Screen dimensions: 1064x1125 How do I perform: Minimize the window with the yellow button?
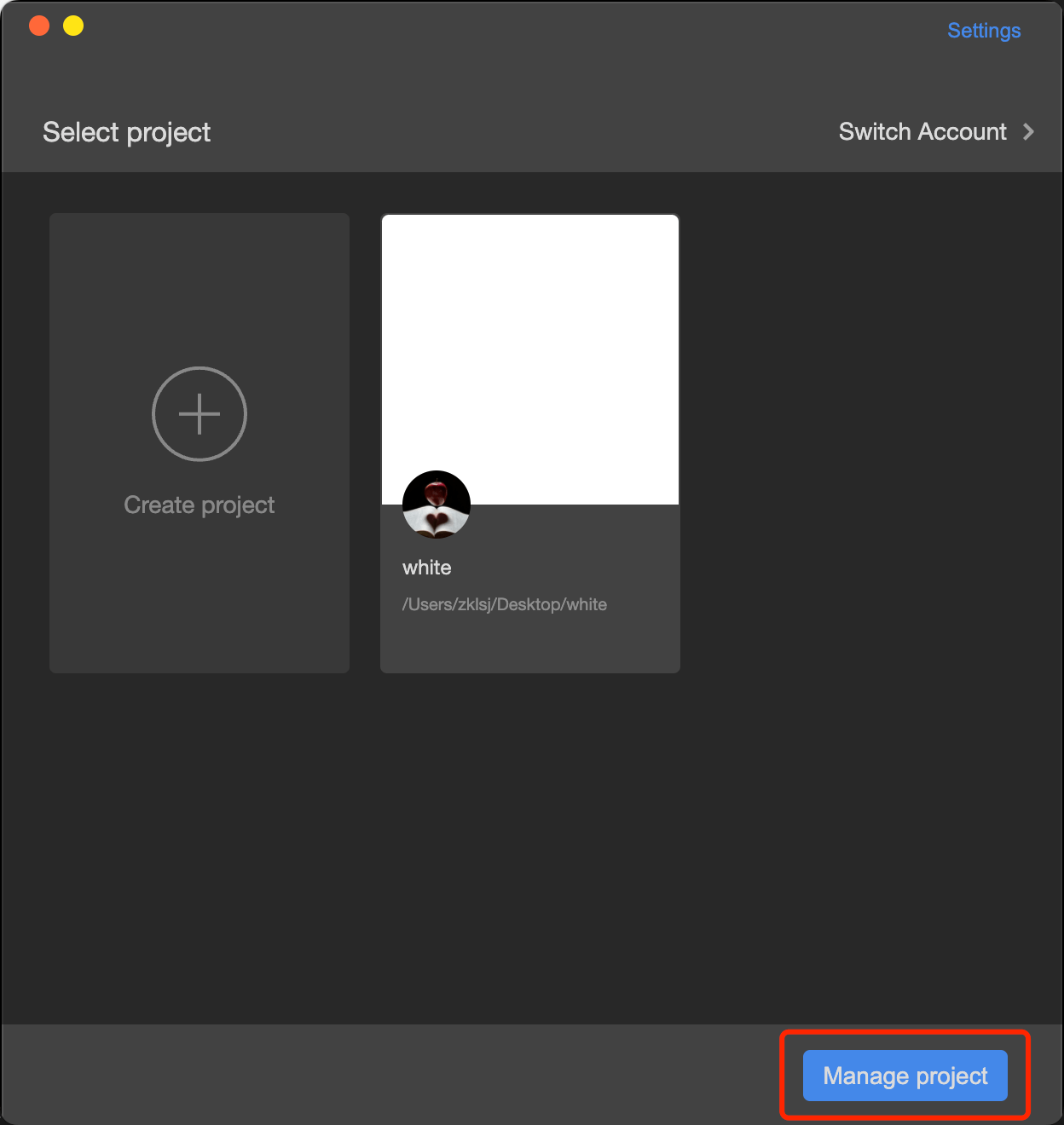[73, 26]
